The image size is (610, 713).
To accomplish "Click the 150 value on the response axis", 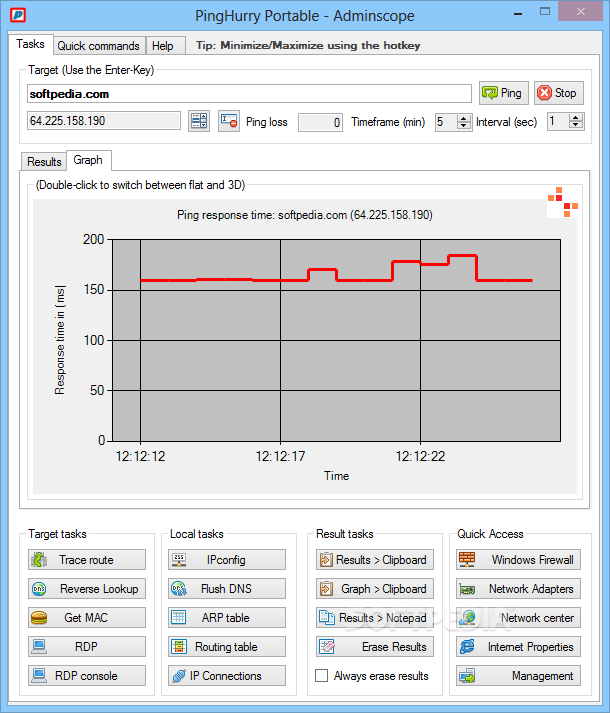I will click(x=94, y=290).
